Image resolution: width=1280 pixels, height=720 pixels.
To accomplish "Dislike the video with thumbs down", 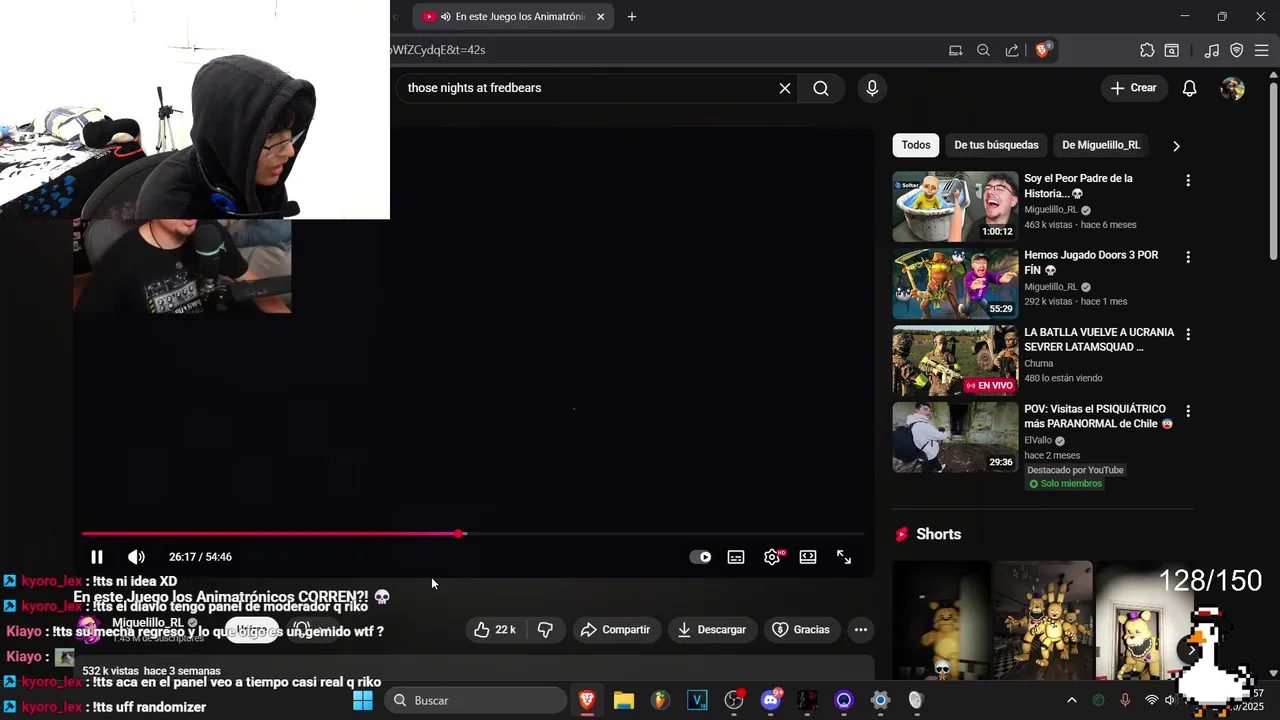I will coord(545,630).
